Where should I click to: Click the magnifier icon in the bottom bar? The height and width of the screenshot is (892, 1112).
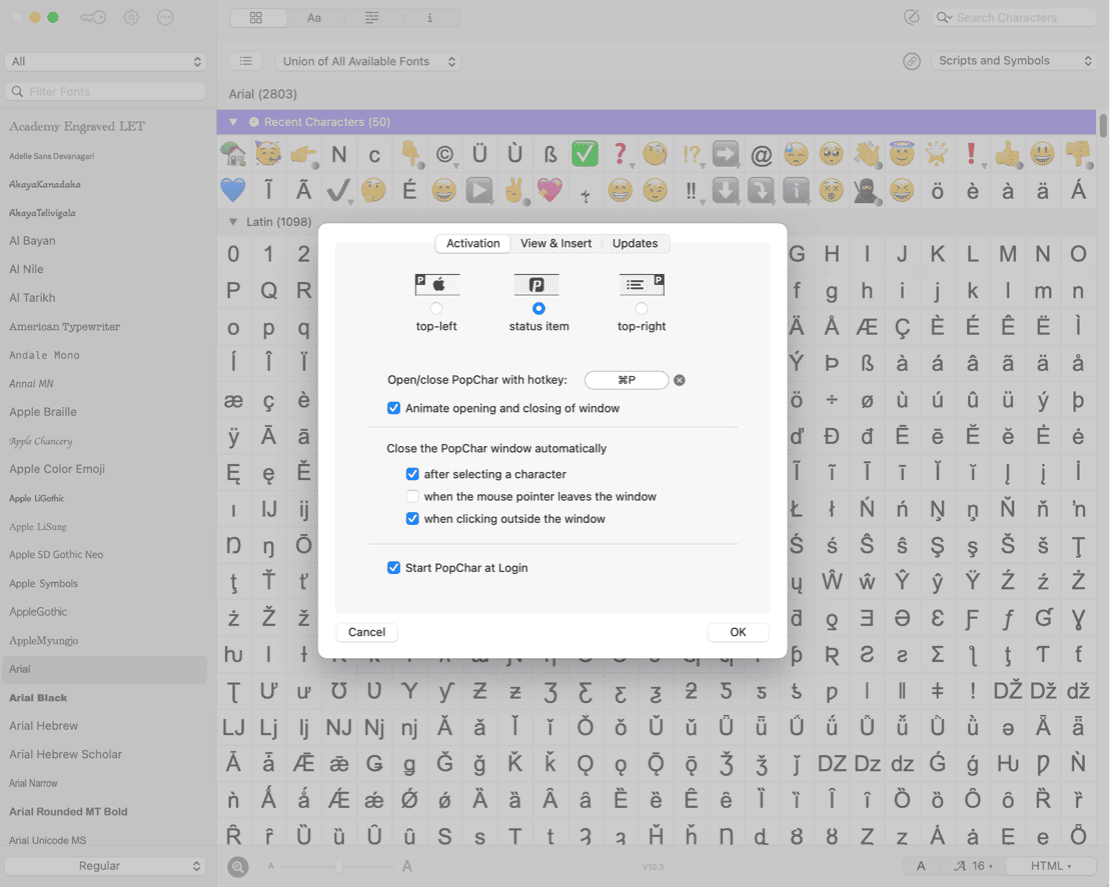237,866
